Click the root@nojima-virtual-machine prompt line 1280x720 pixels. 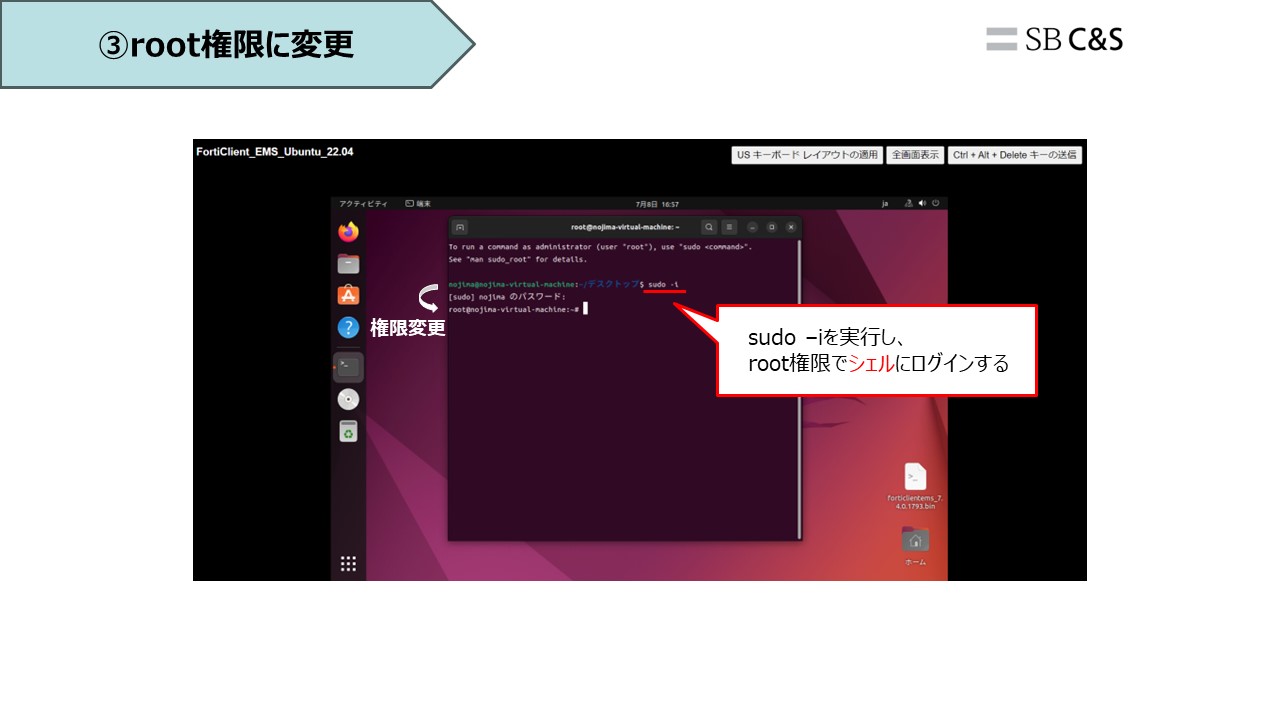point(514,309)
